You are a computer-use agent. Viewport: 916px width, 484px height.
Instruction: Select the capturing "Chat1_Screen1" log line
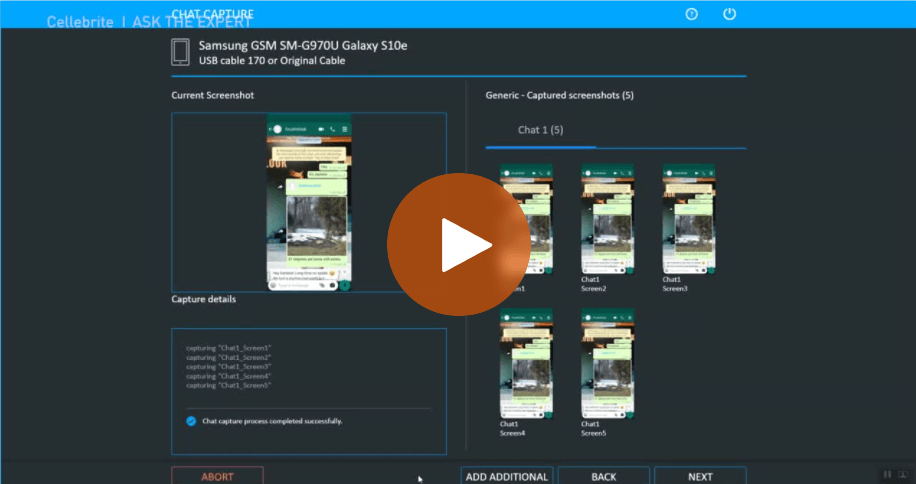[x=229, y=348]
